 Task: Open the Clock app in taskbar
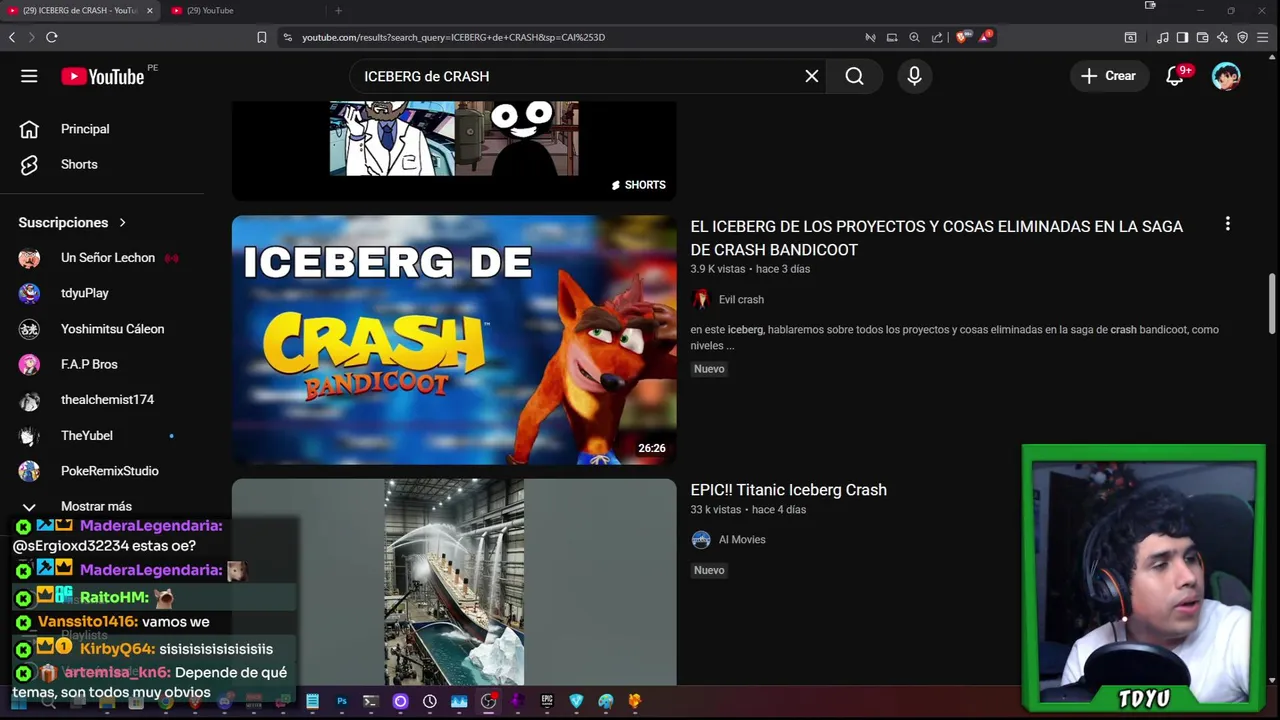(x=430, y=701)
